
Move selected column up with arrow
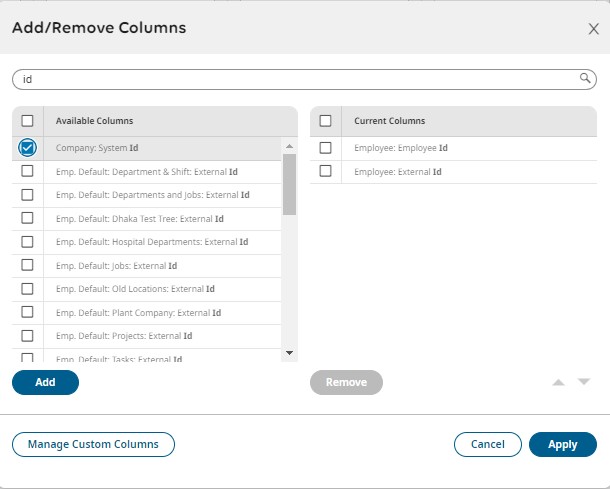(559, 382)
